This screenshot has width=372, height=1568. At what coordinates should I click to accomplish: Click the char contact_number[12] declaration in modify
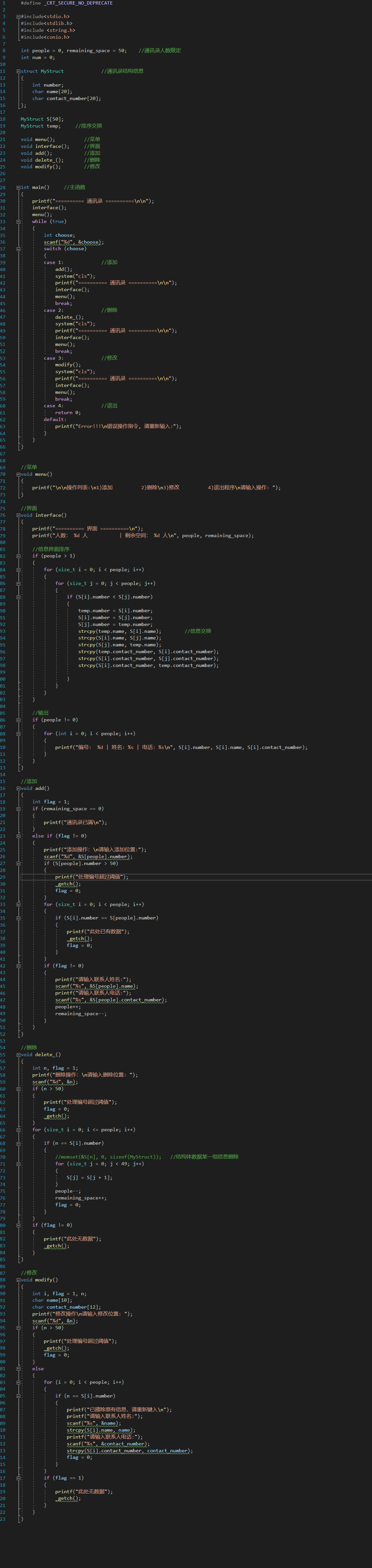(x=66, y=1307)
